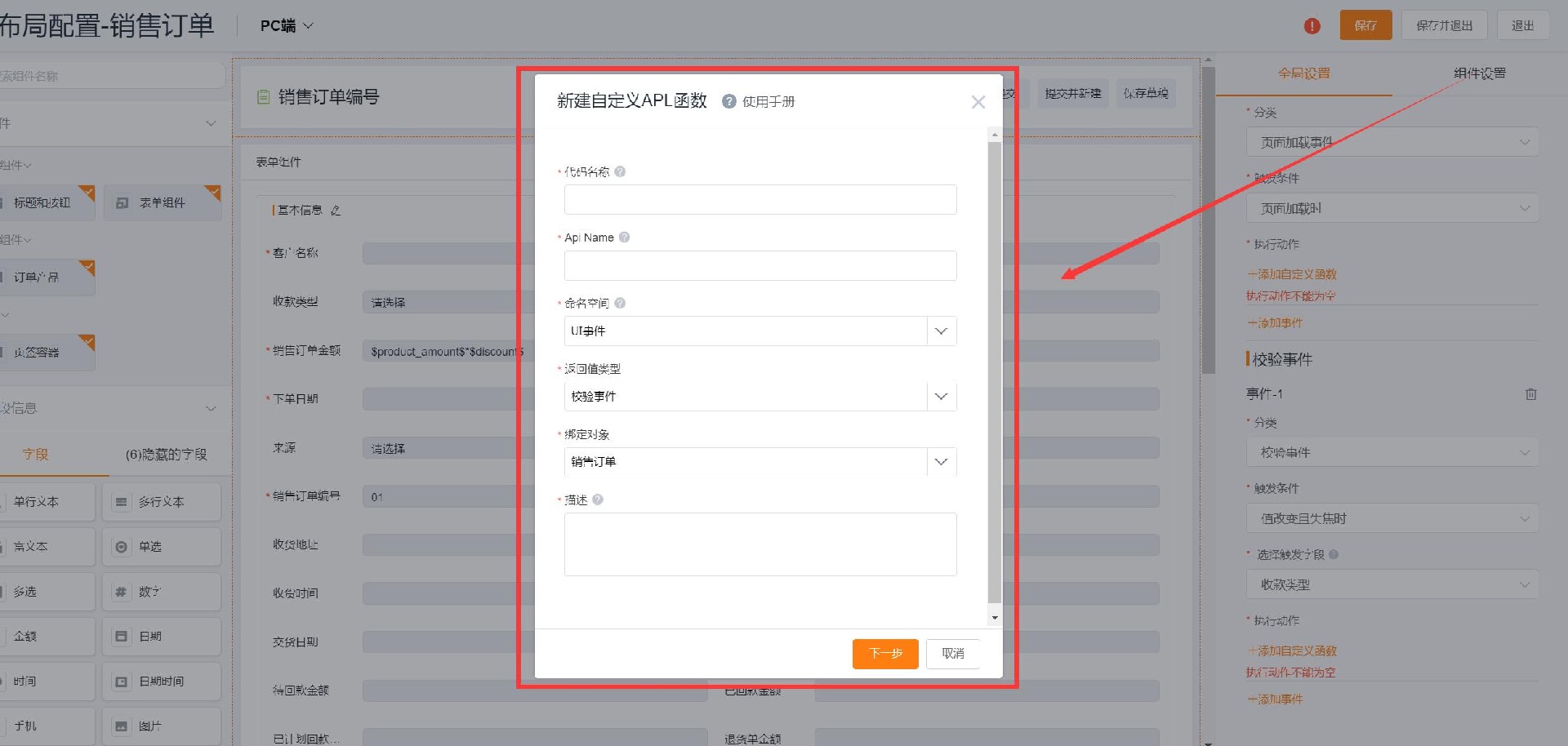1568x746 pixels.
Task: Switch to the 全局设置 tab
Action: coord(1304,73)
